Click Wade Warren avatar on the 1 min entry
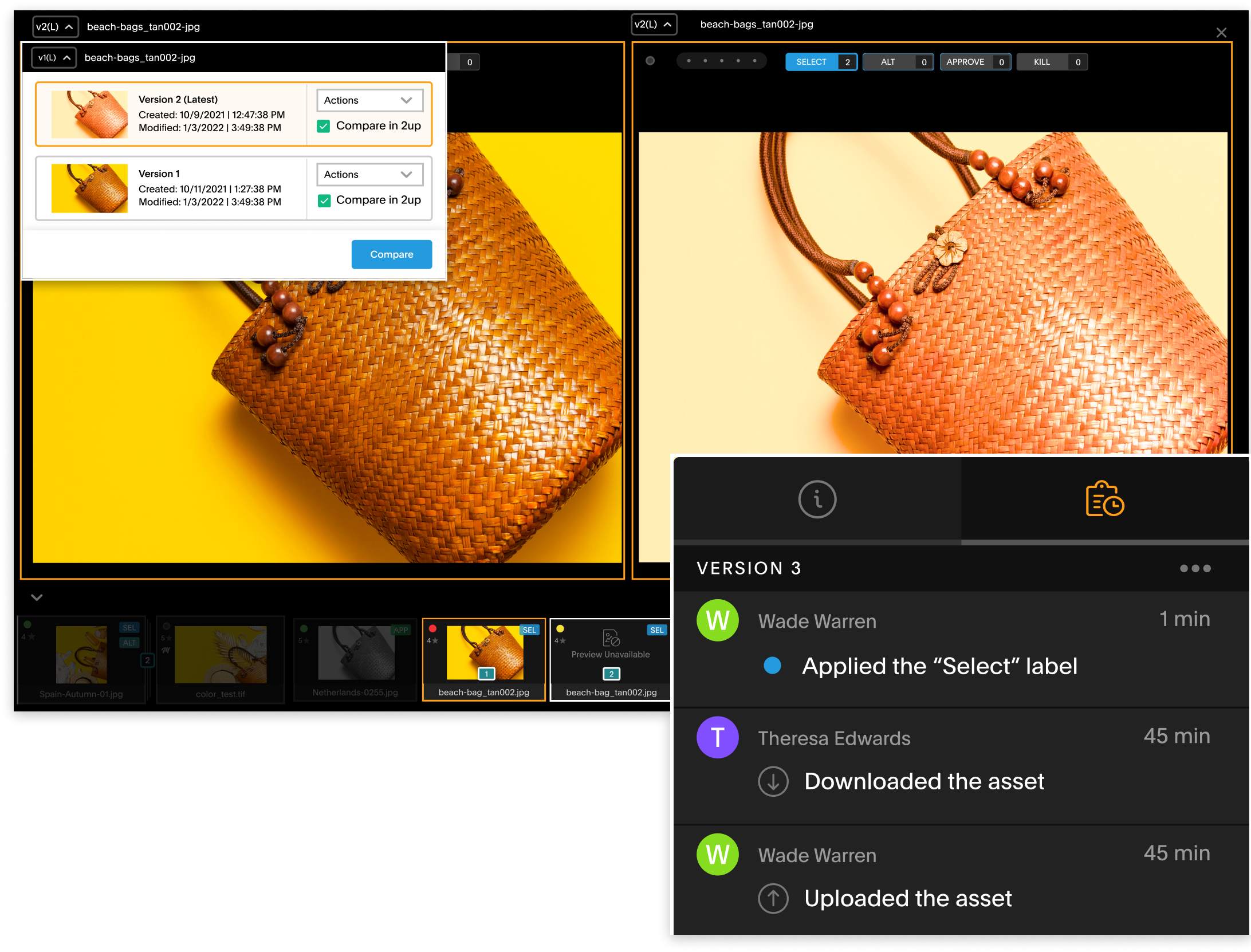1251x952 pixels. pos(717,620)
